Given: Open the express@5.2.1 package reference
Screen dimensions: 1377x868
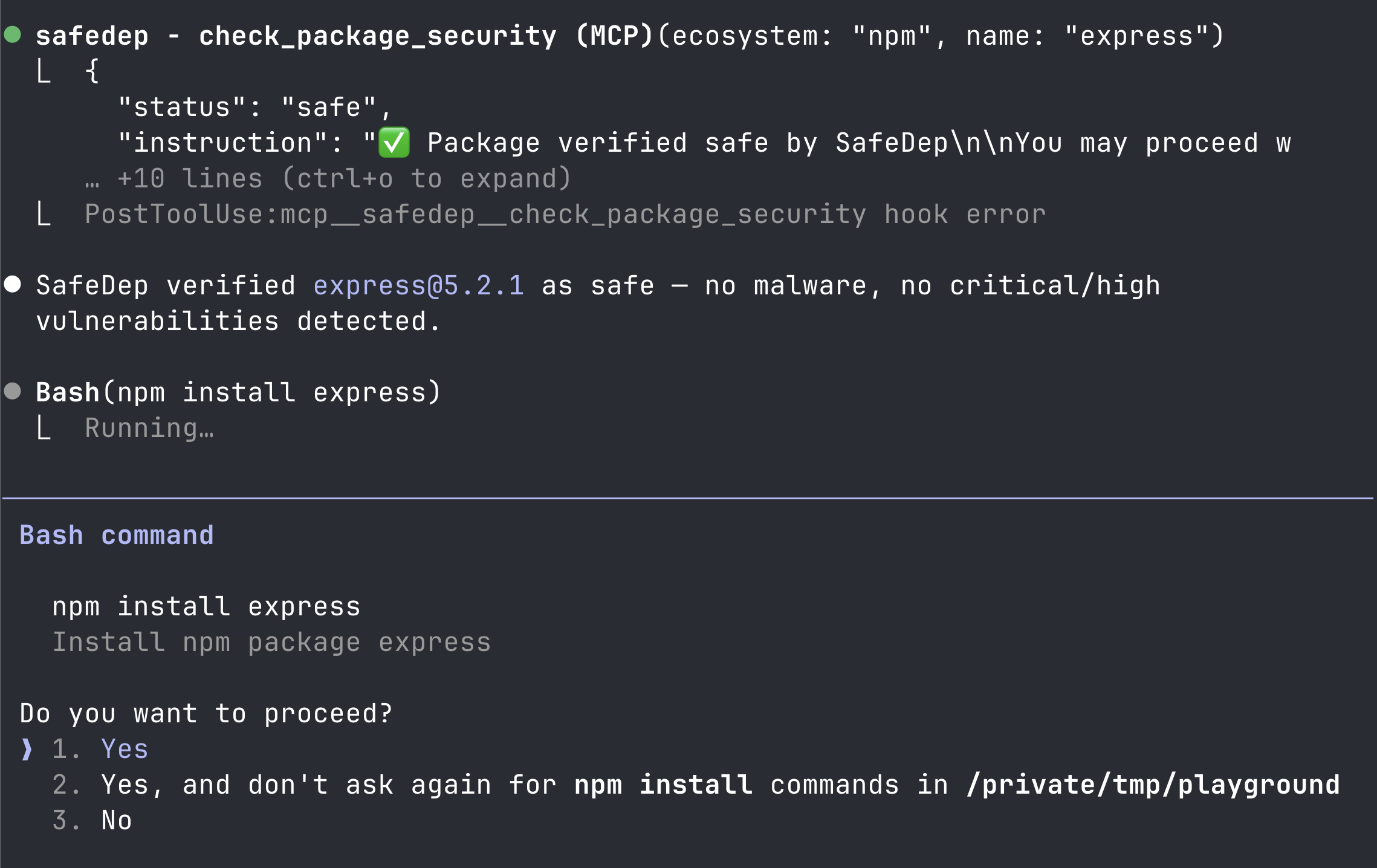Looking at the screenshot, I should 419,284.
